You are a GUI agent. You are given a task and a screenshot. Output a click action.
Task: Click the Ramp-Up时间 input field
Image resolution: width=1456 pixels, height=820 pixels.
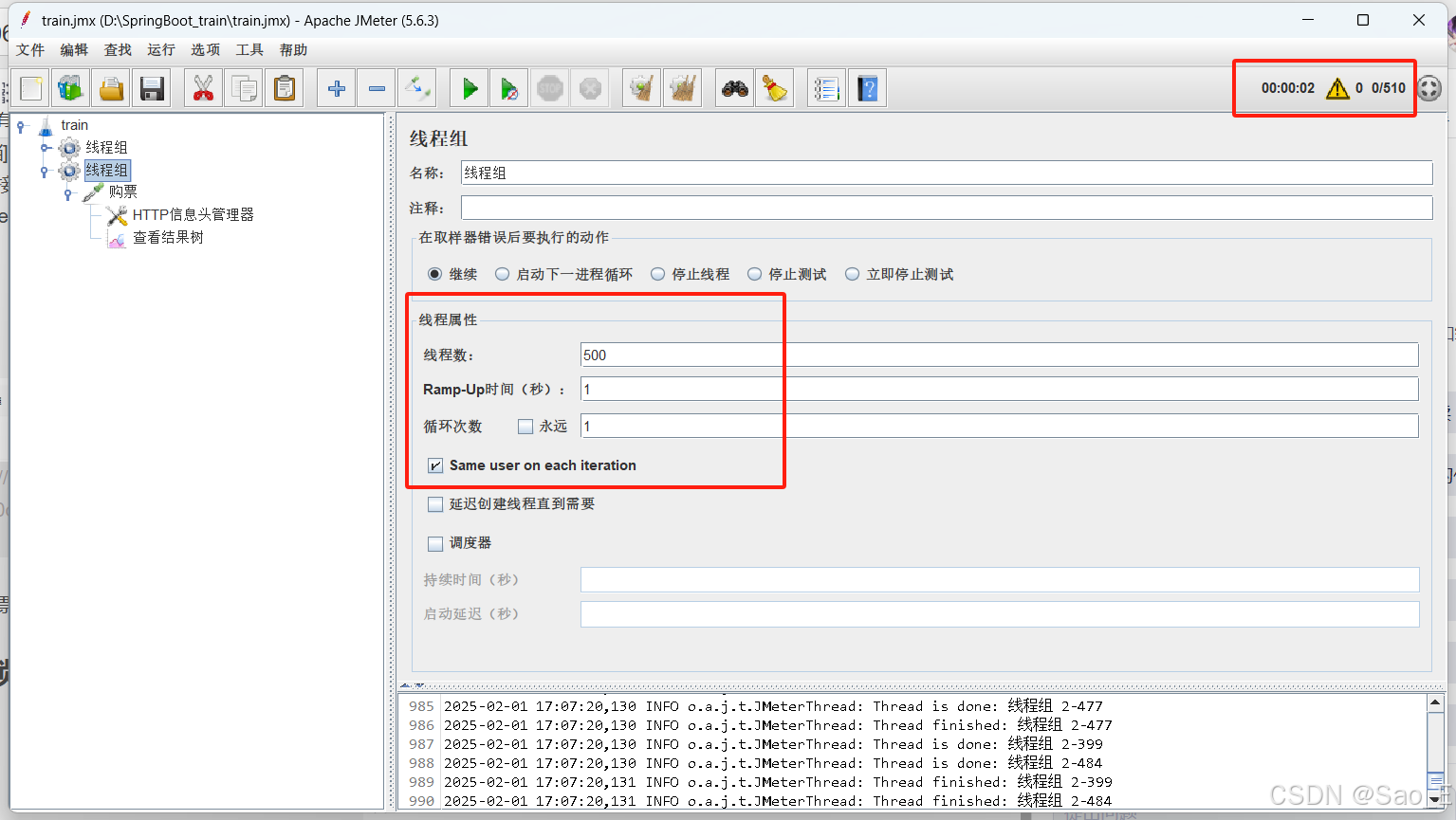1000,389
